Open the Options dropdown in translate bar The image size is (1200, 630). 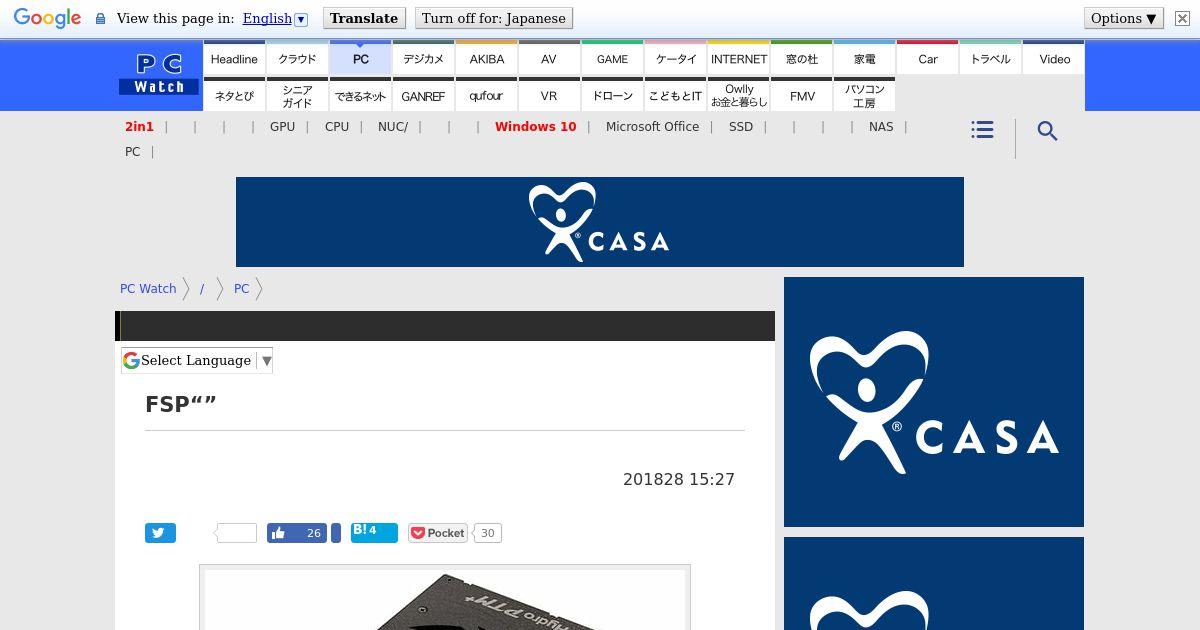[x=1124, y=18]
